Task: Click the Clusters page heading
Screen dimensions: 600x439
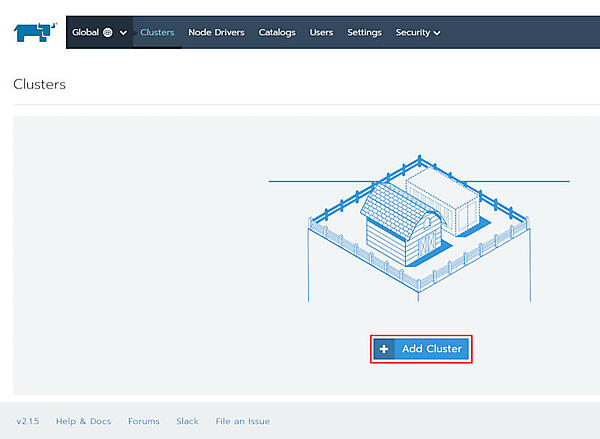Action: click(x=39, y=85)
